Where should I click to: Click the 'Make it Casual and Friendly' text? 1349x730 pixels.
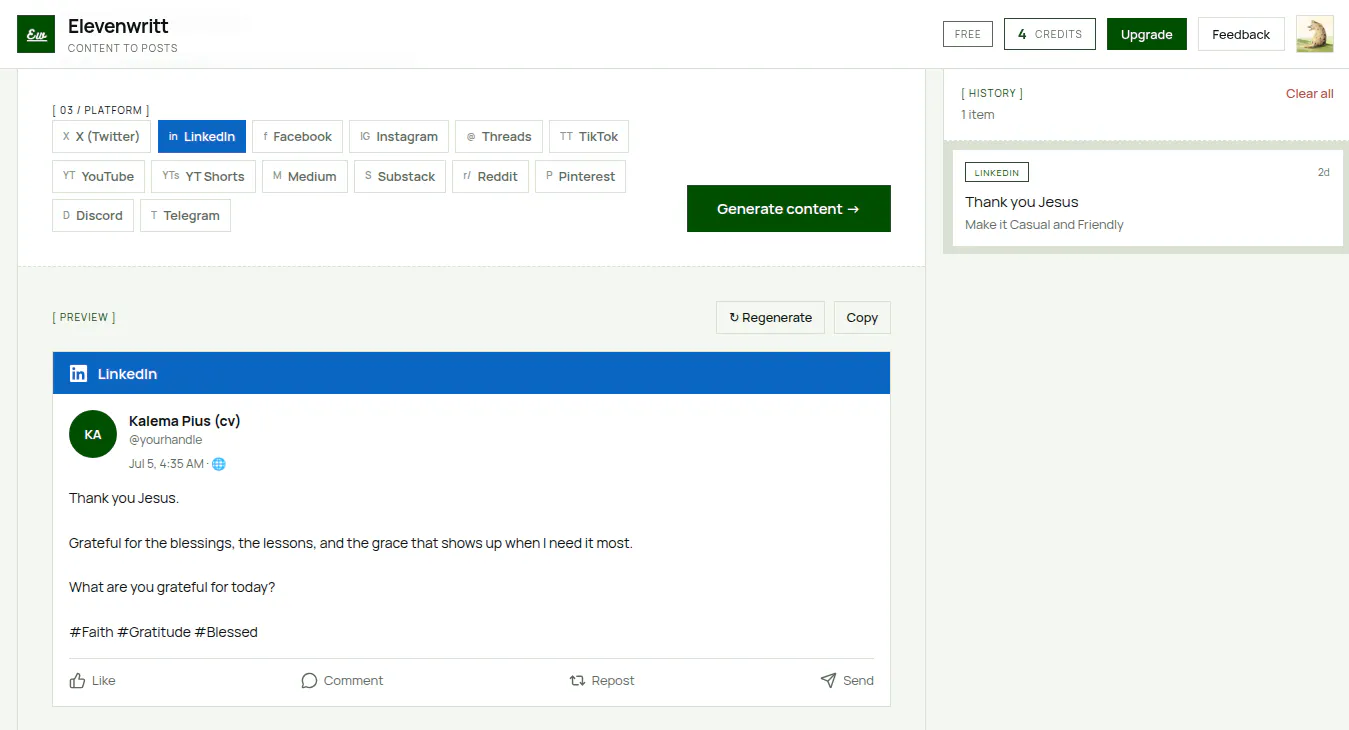pyautogui.click(x=1044, y=225)
